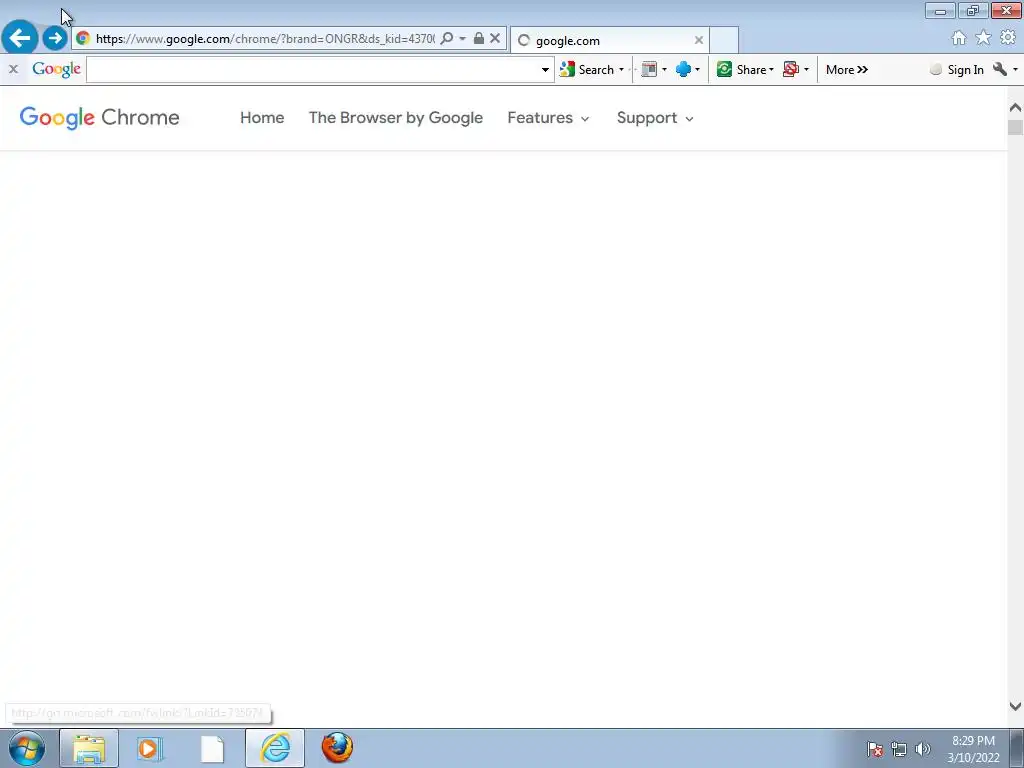This screenshot has width=1024, height=768.
Task: Click the Google logo on the toolbar
Action: click(x=56, y=69)
